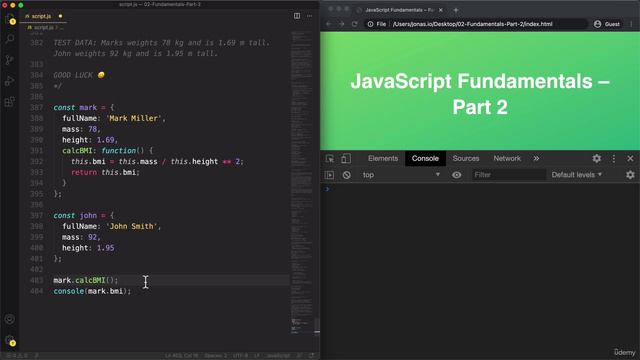Toggle the live expression eye icon
The image size is (640, 360).
(457, 175)
